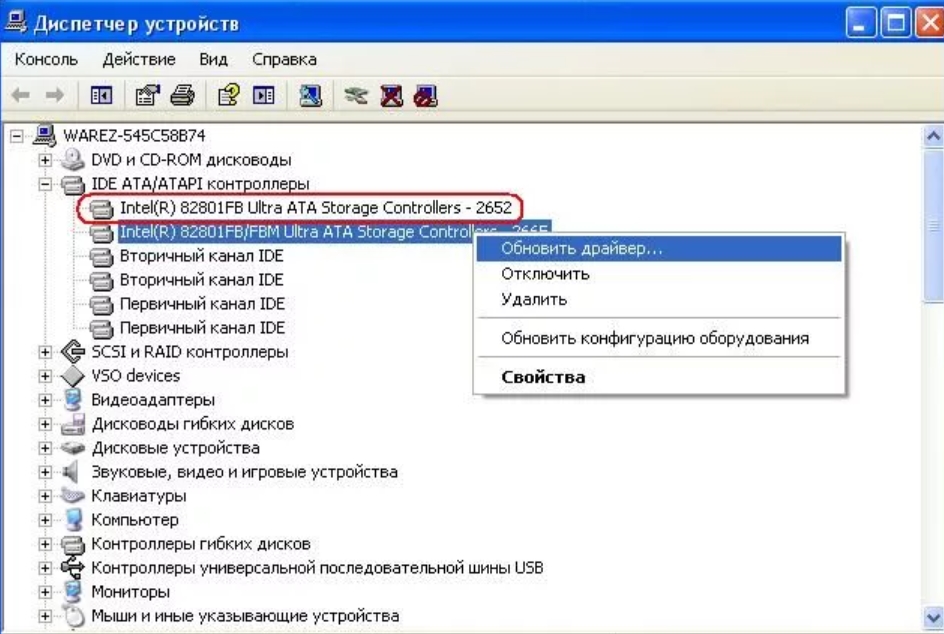Collapse the IDE ATA/ATAPI контроллеры node

click(x=45, y=184)
